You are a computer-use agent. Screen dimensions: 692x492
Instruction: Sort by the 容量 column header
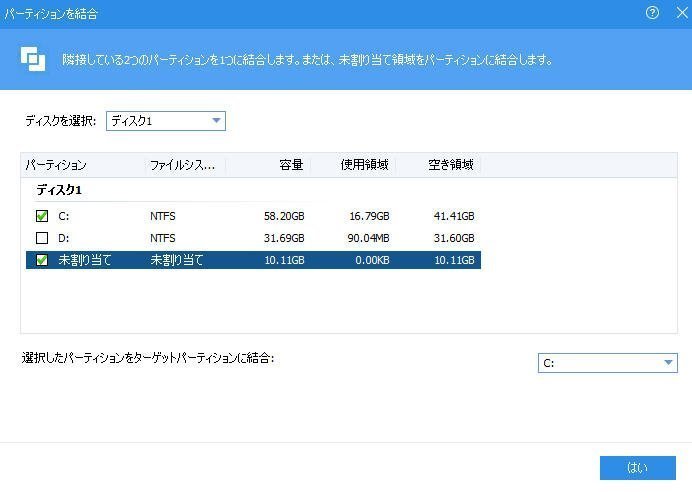click(291, 165)
